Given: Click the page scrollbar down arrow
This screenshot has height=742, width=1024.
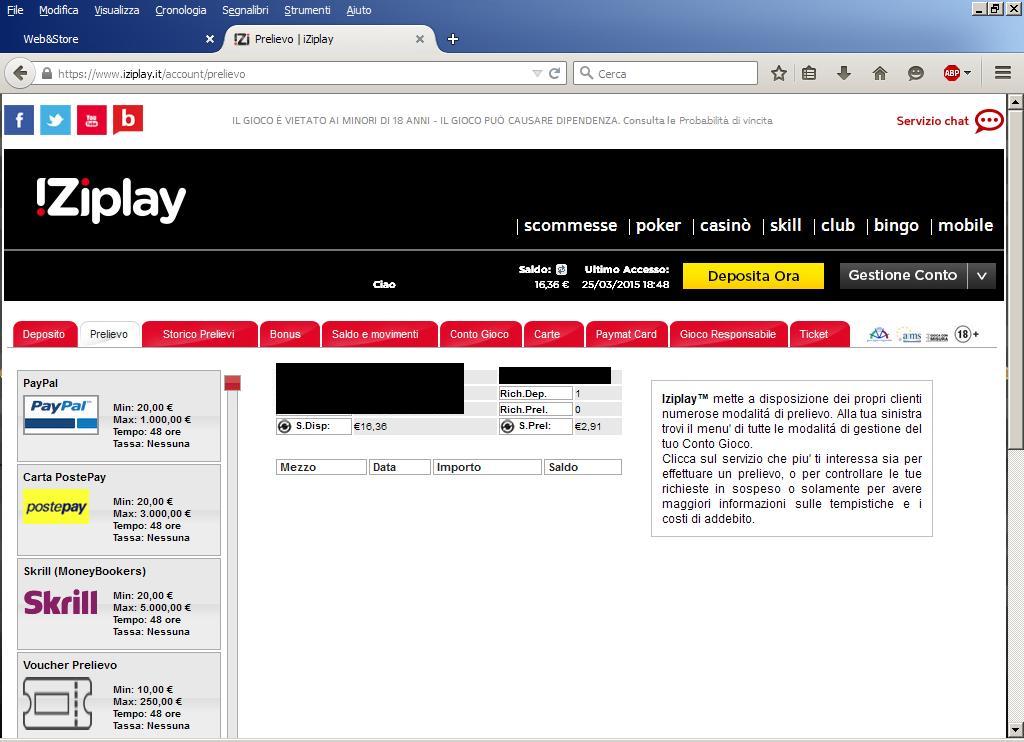Looking at the screenshot, I should (x=1015, y=729).
